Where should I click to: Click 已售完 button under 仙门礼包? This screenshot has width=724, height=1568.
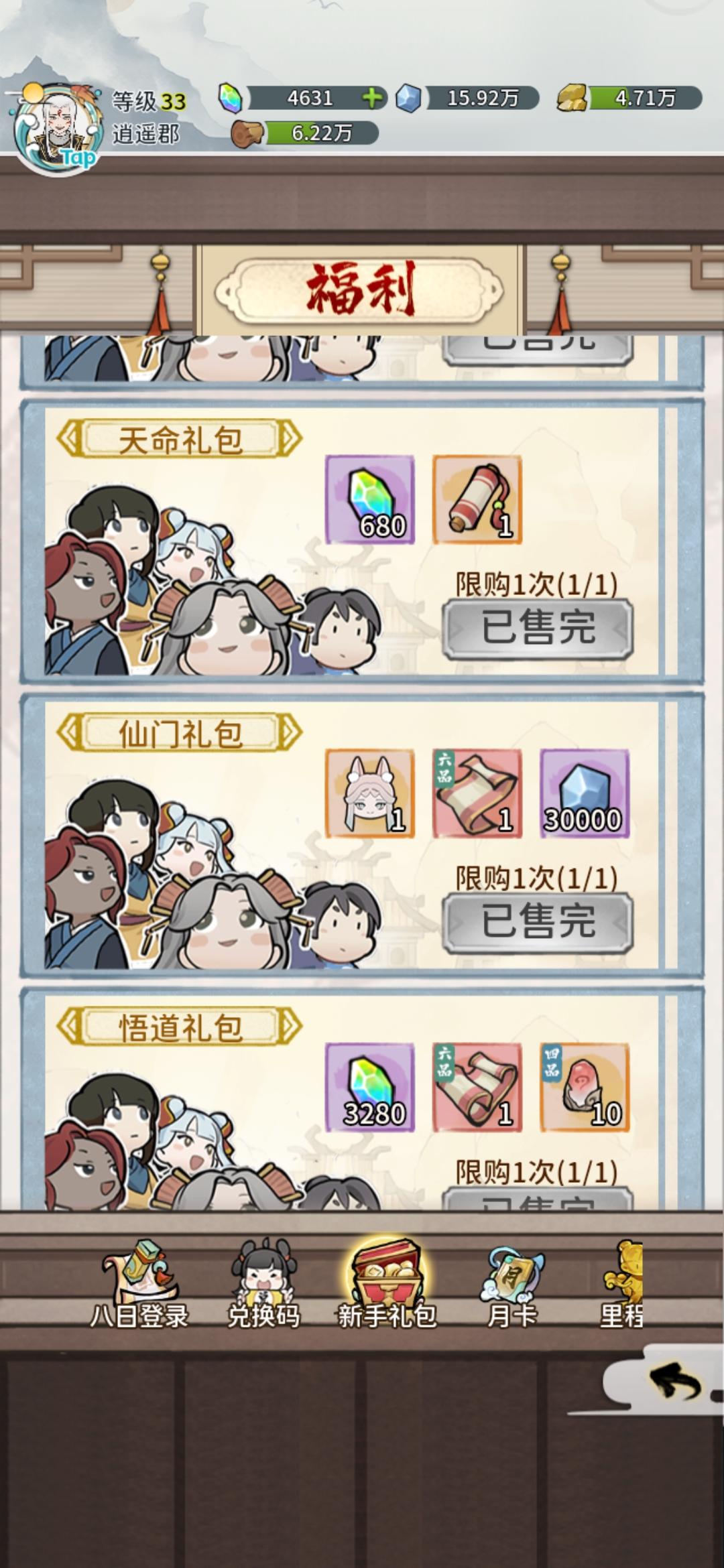coord(538,921)
